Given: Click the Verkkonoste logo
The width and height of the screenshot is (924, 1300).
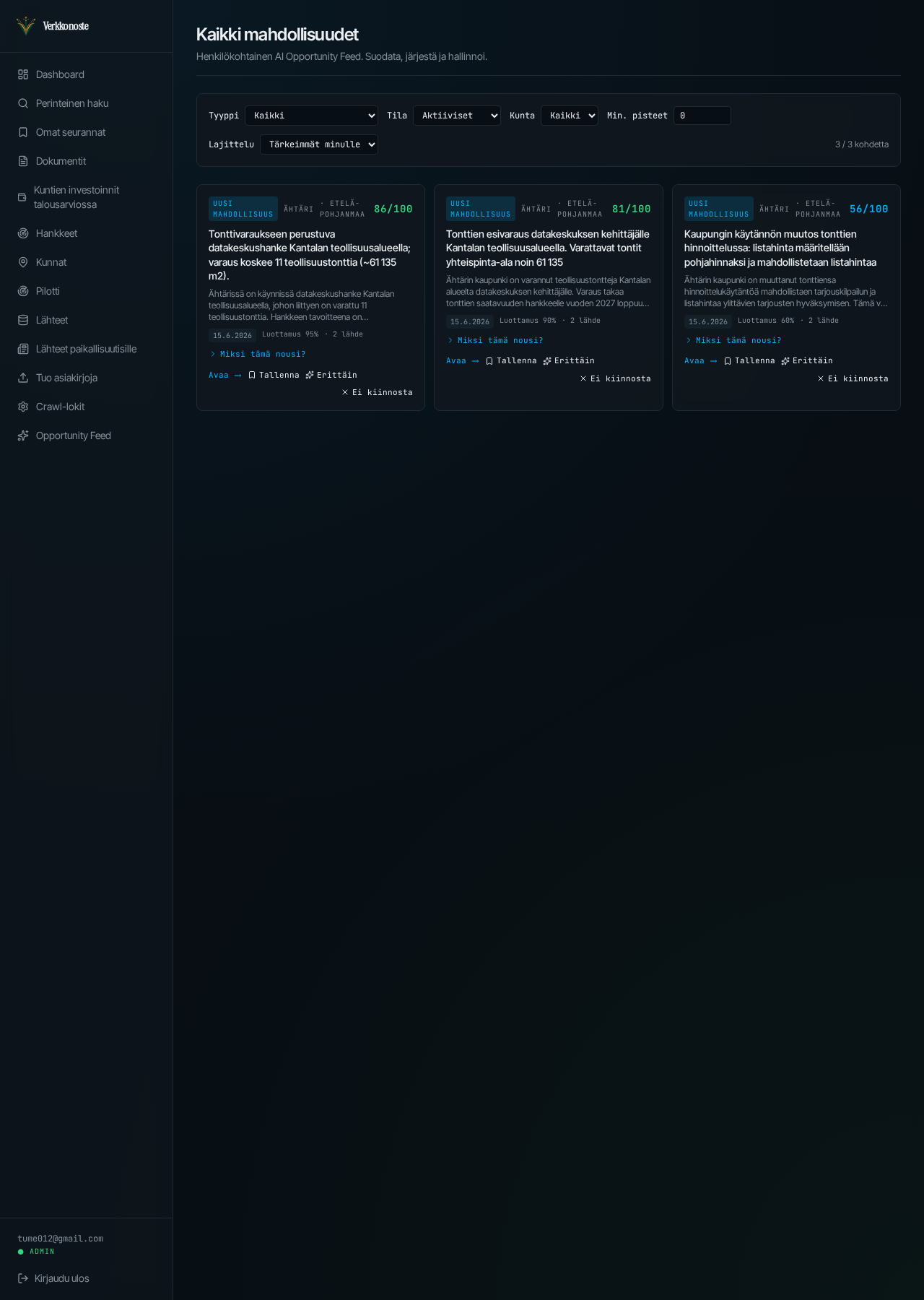Looking at the screenshot, I should pos(53,26).
